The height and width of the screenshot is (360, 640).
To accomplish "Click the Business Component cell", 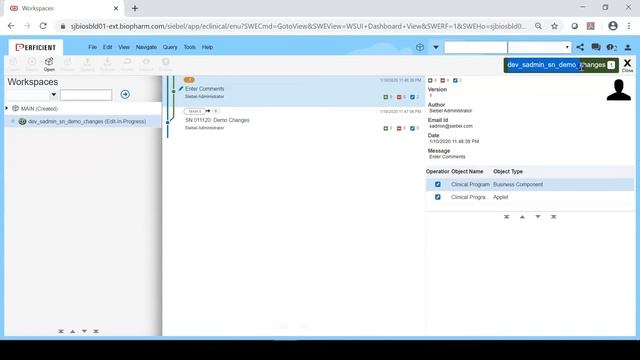I will (518, 184).
